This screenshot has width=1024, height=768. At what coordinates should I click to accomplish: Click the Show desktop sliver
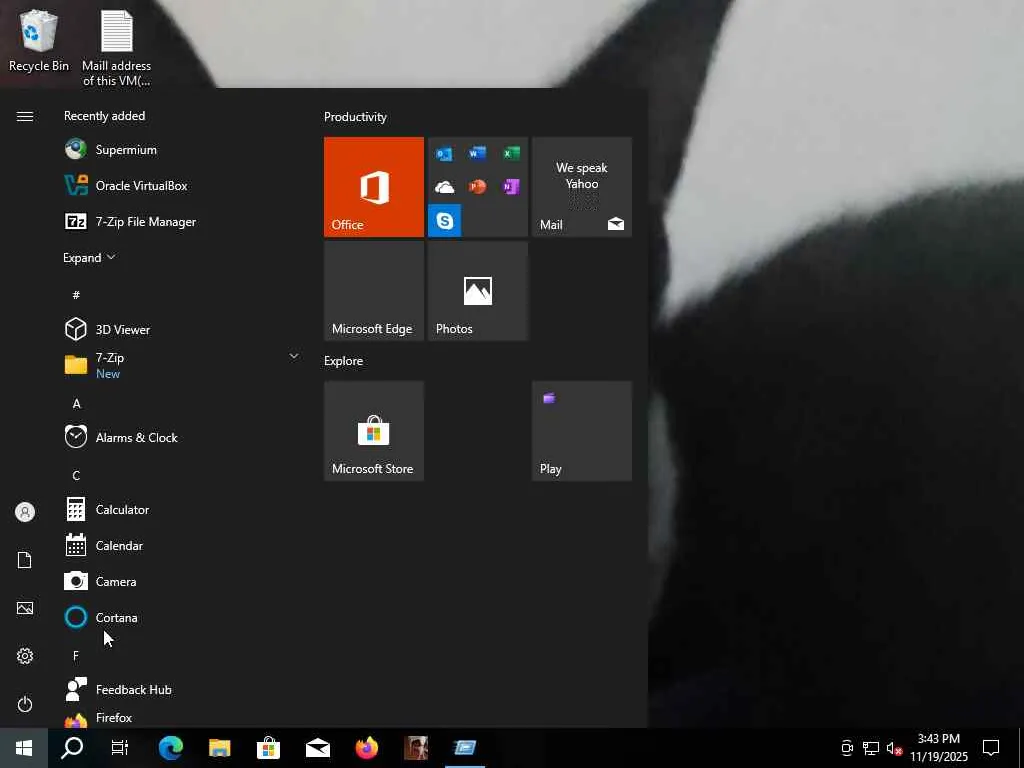point(1021,748)
